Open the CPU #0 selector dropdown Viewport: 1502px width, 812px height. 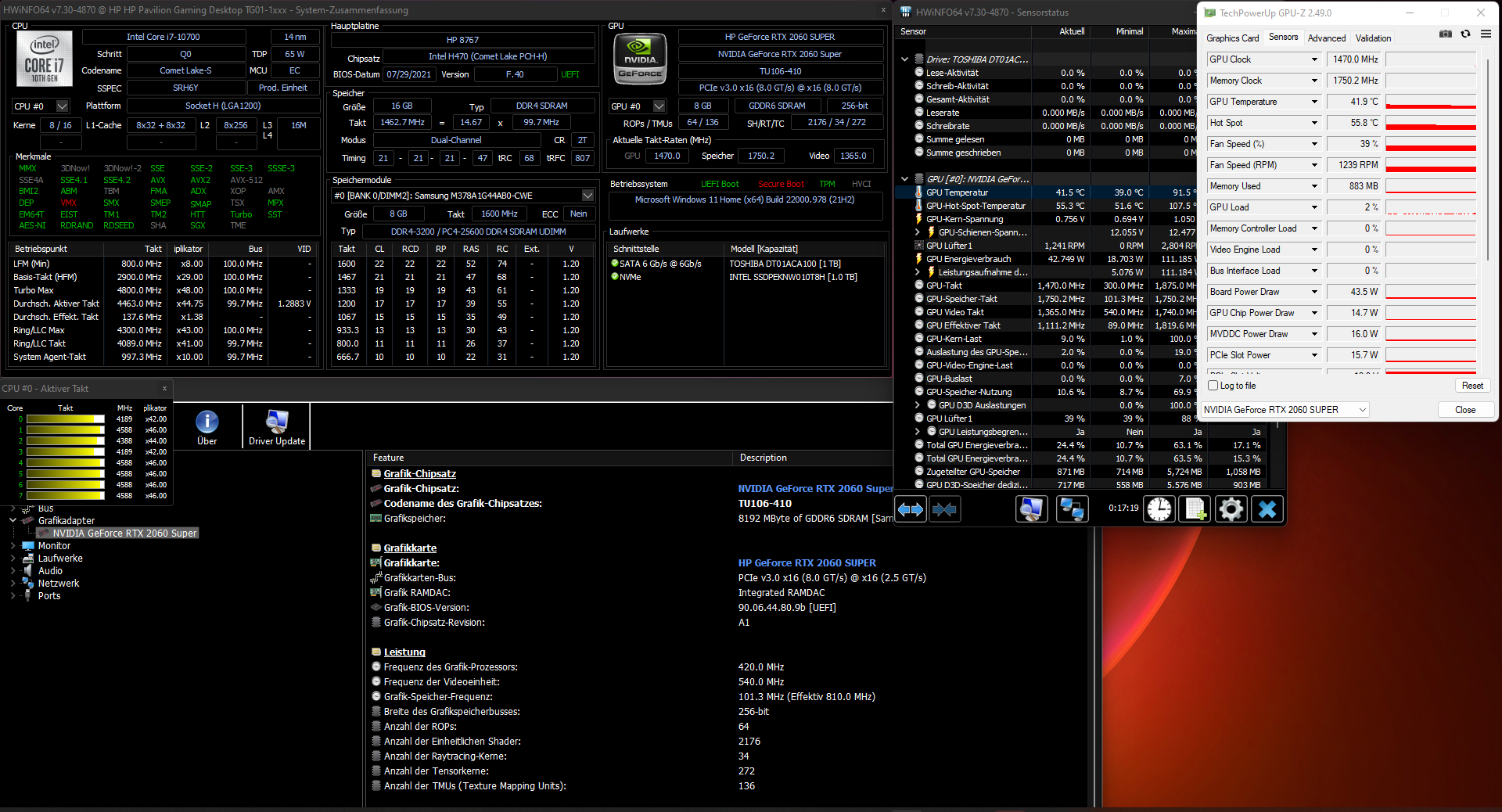(63, 106)
